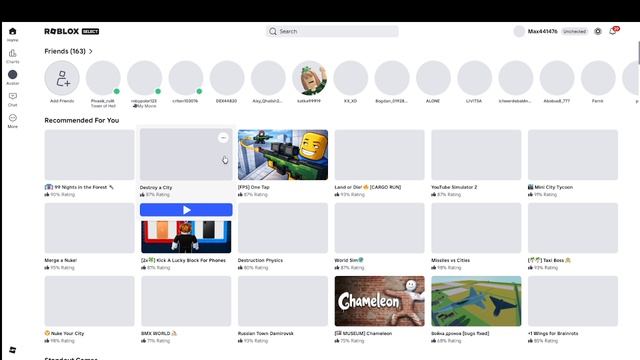Open the Land or Die! [CARGO RUN] thumbnail
640x360 pixels.
[x=380, y=155]
